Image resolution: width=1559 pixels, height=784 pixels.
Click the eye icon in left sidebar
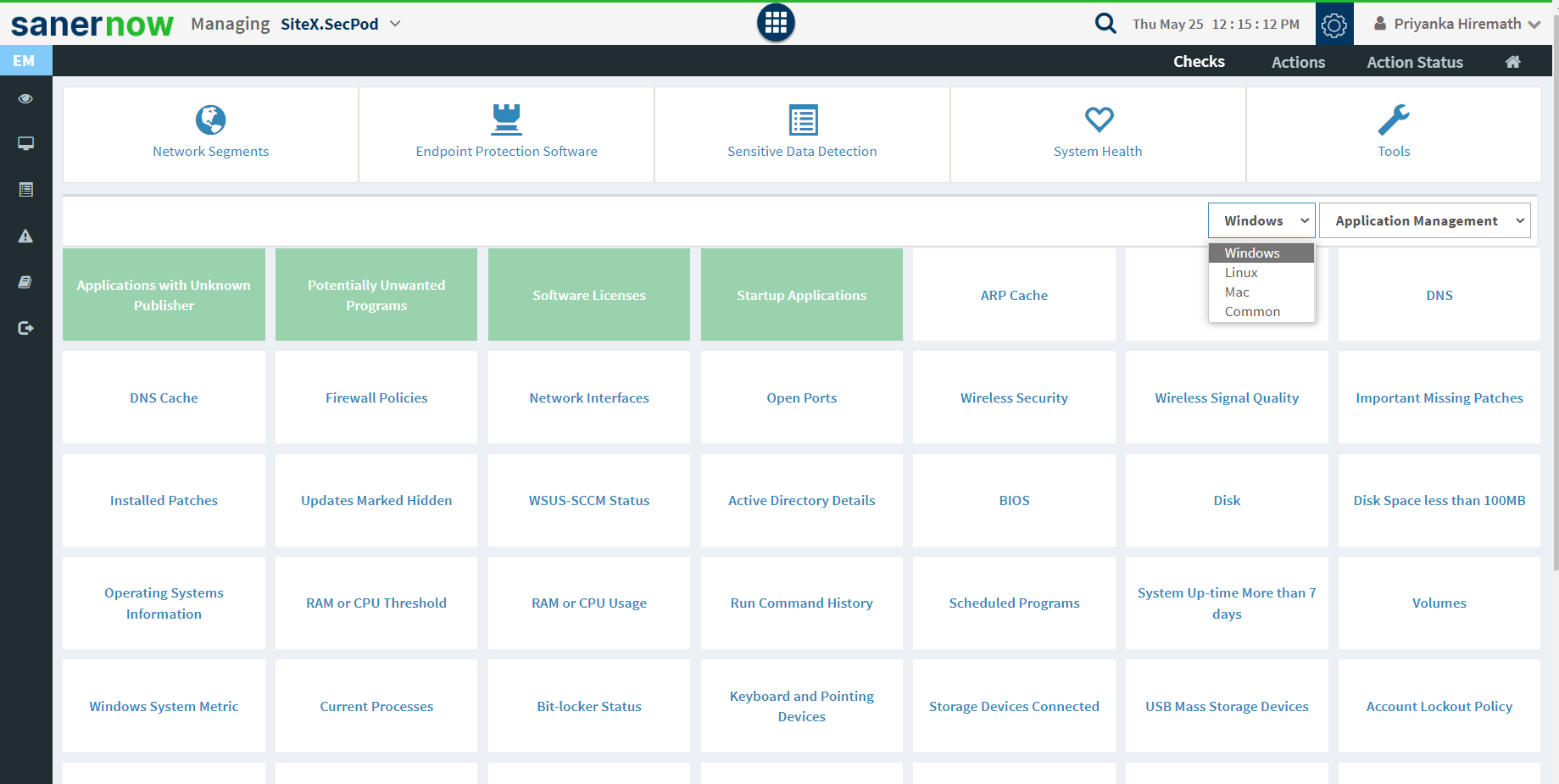25,98
